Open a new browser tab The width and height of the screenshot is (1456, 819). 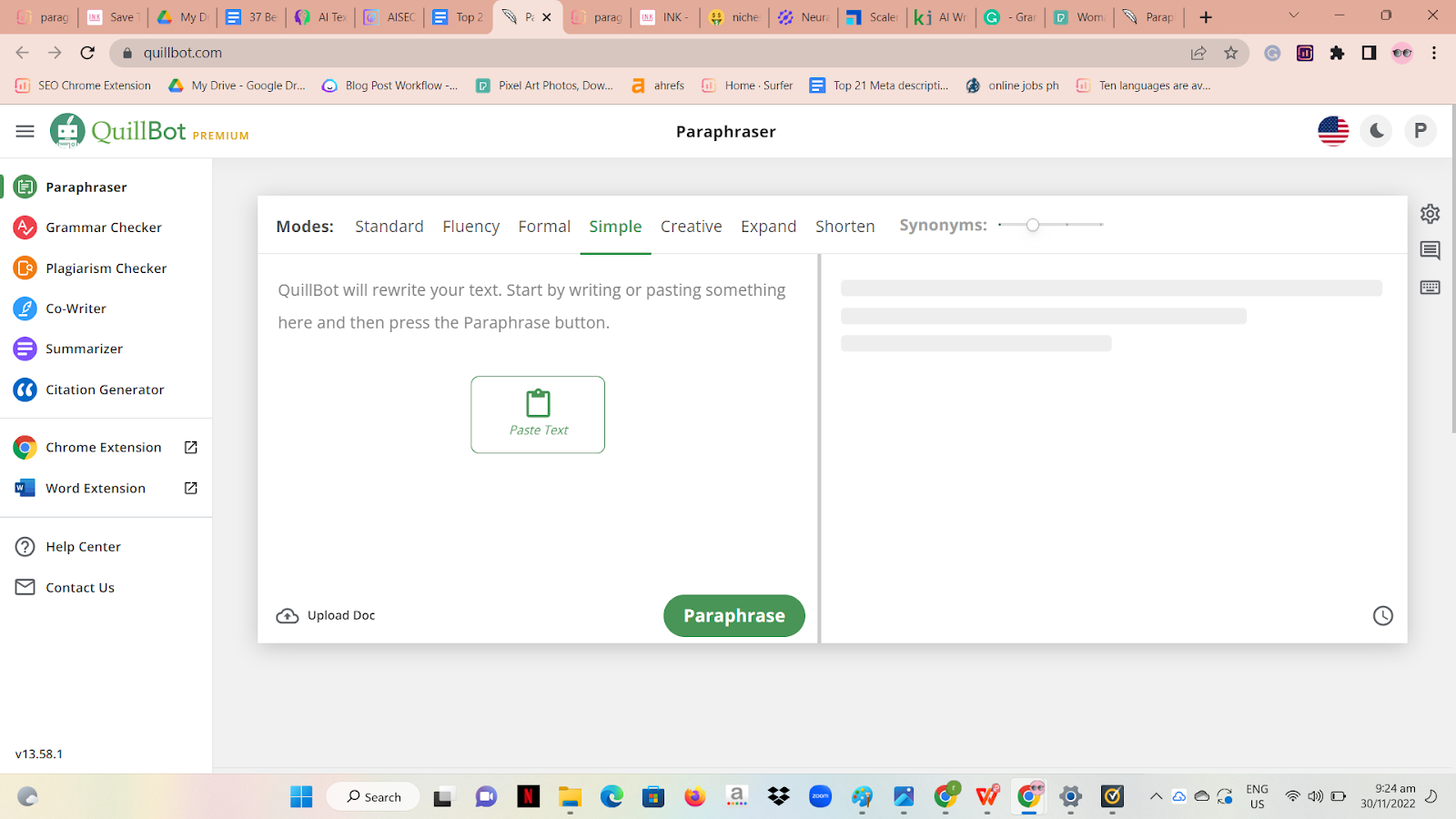1206,17
